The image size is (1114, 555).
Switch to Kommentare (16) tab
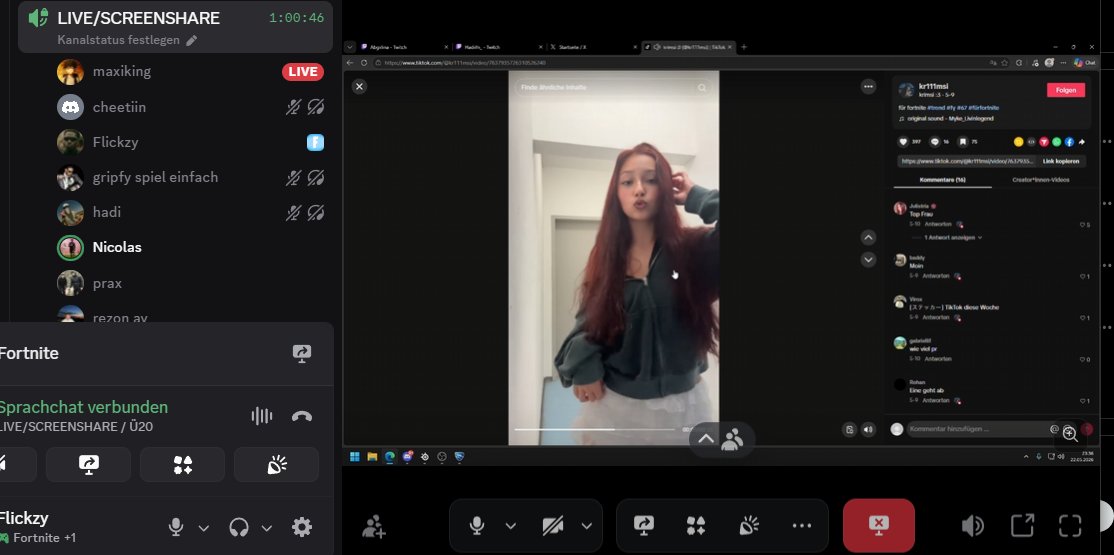[942, 180]
